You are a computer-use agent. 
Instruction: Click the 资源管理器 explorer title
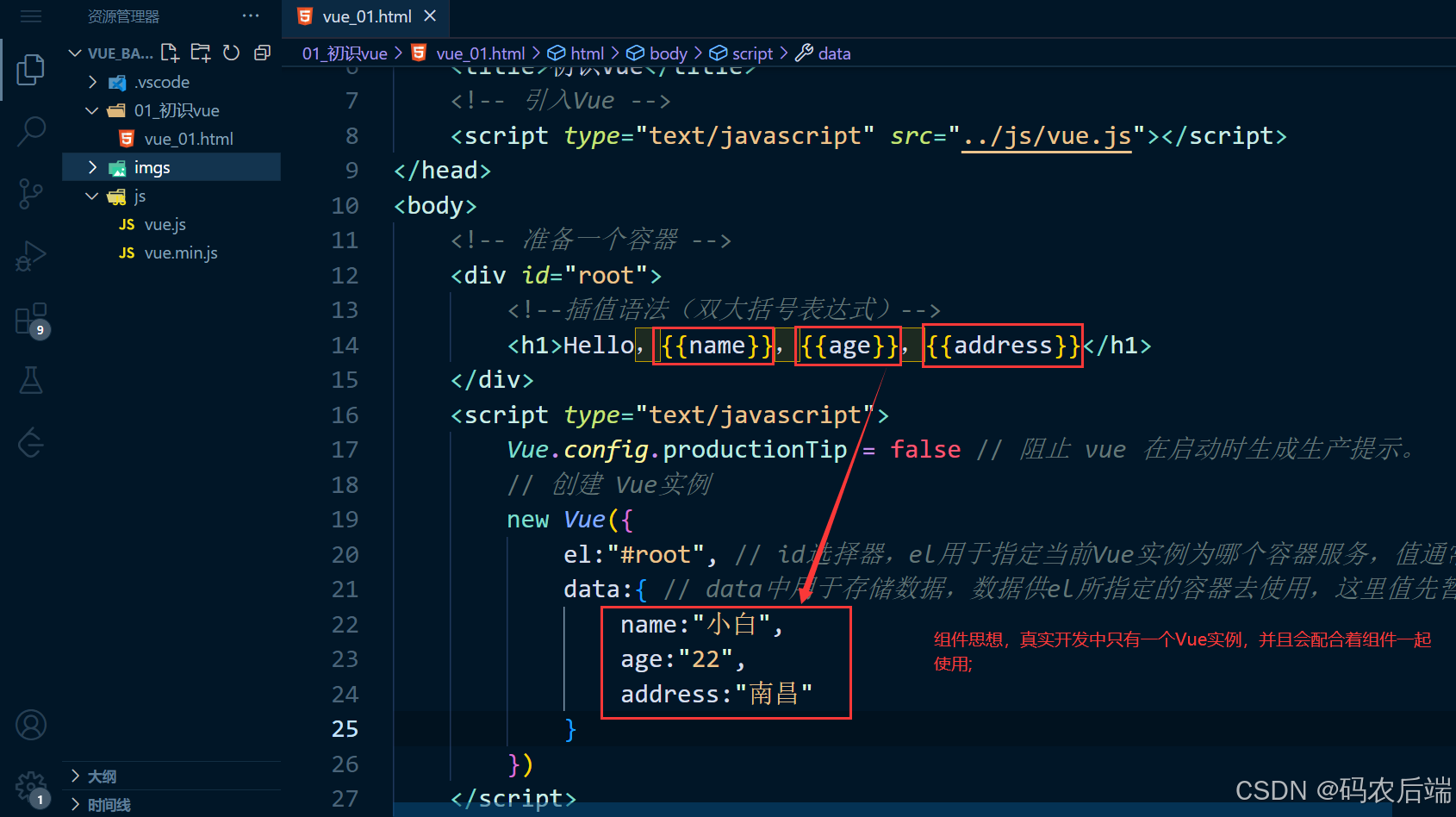123,16
